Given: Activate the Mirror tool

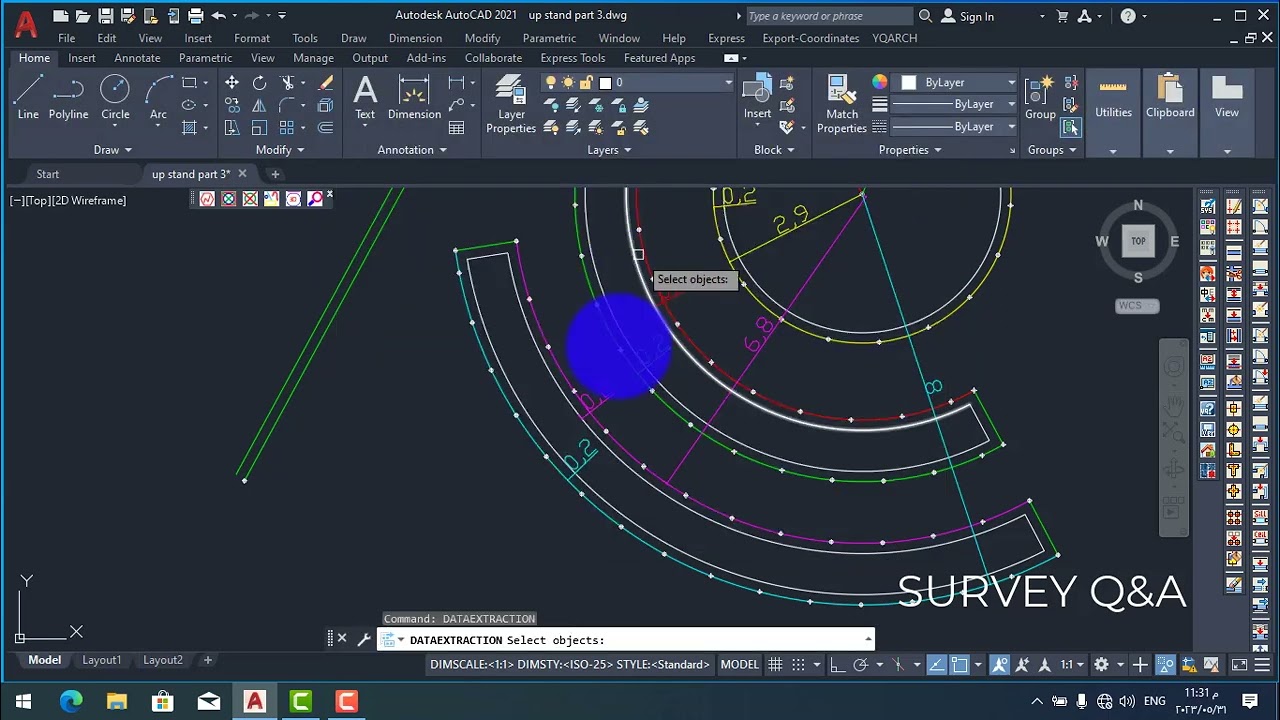Looking at the screenshot, I should 259,105.
